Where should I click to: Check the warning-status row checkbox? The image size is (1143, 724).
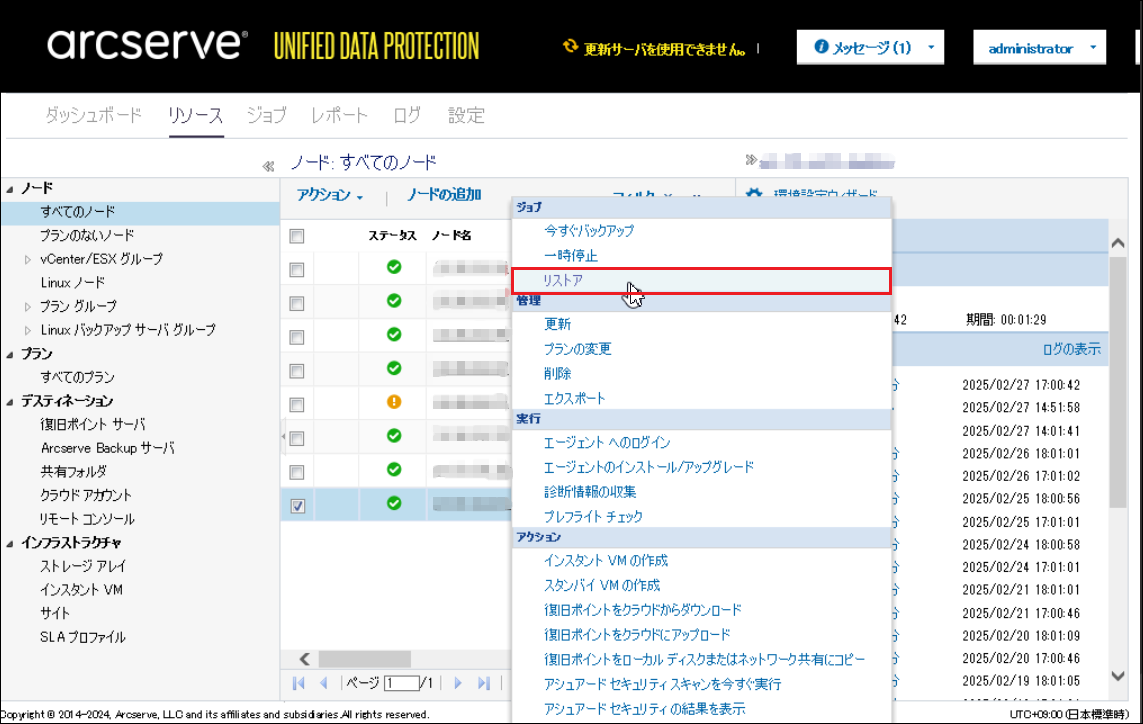[x=297, y=405]
